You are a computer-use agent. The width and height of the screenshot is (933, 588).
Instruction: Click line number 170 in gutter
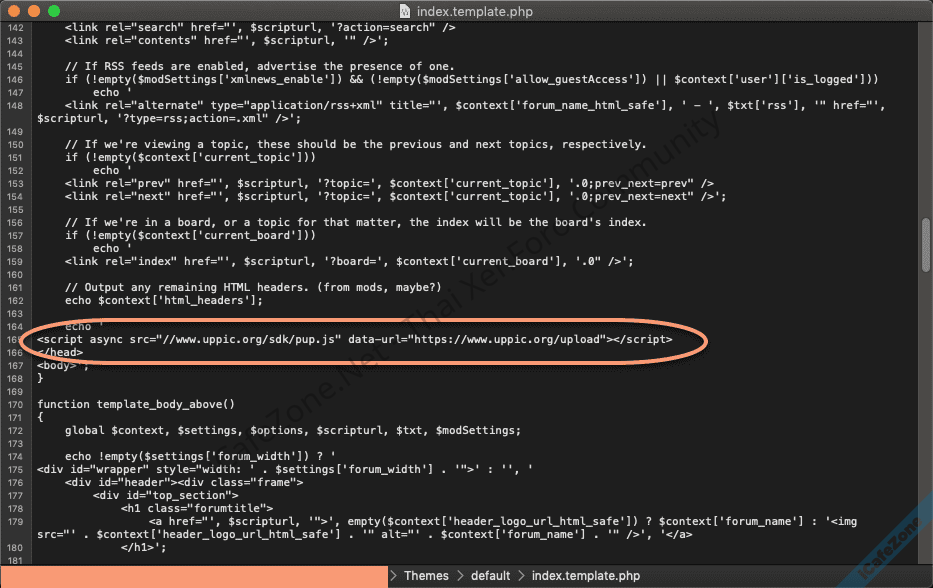[x=13, y=405]
